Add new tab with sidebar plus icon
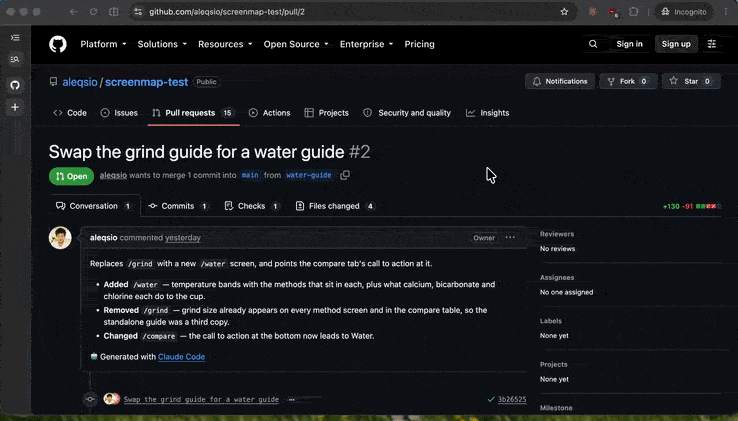The image size is (738, 421). (15, 107)
